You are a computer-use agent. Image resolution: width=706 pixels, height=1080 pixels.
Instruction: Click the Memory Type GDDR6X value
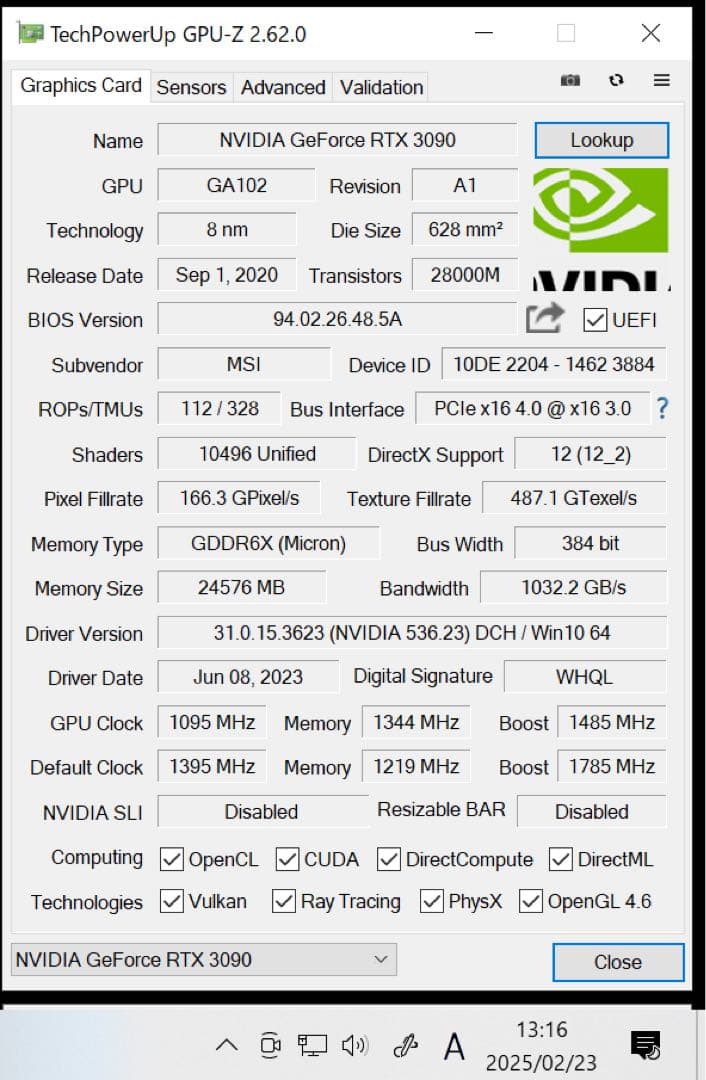point(268,543)
